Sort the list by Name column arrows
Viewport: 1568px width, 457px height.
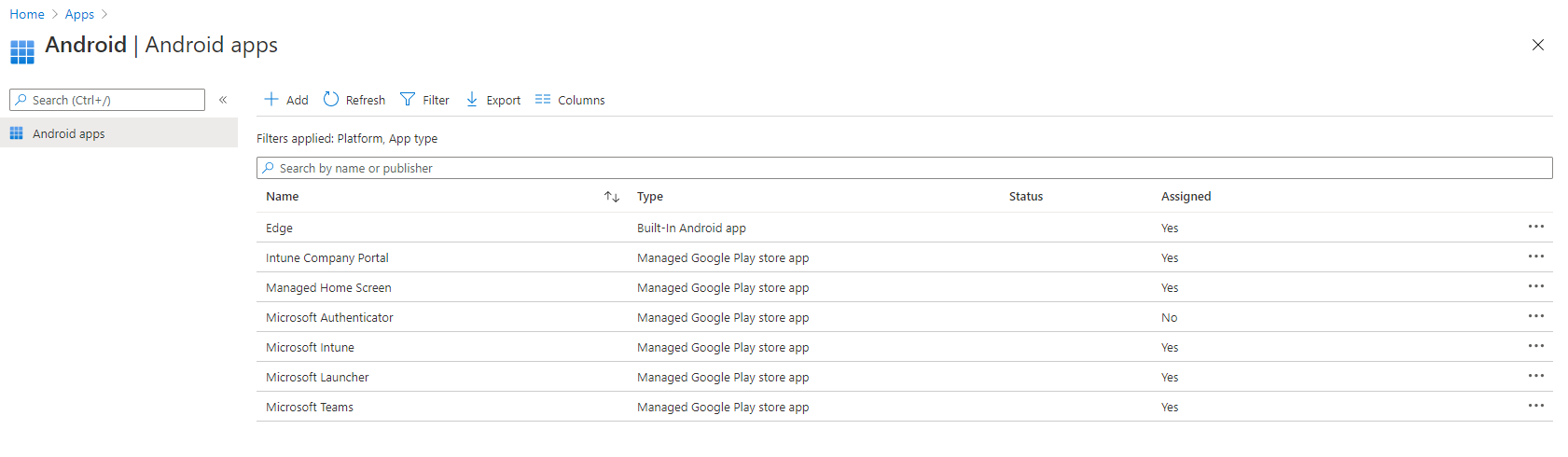[612, 197]
